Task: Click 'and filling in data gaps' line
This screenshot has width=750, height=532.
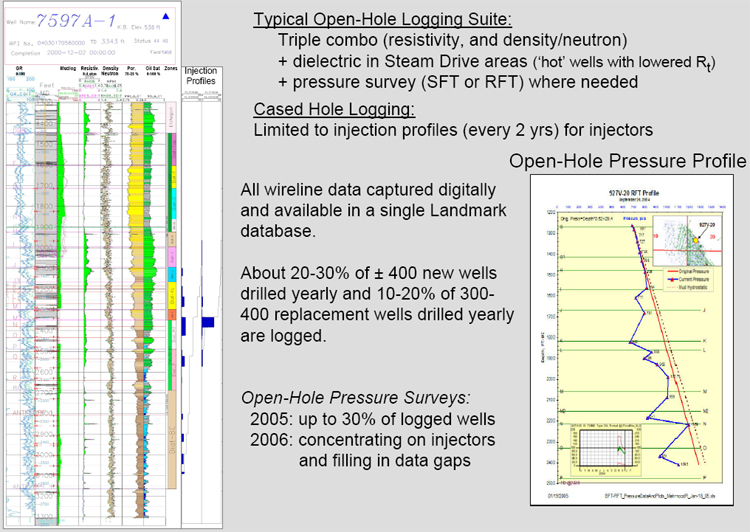Action: (x=385, y=461)
